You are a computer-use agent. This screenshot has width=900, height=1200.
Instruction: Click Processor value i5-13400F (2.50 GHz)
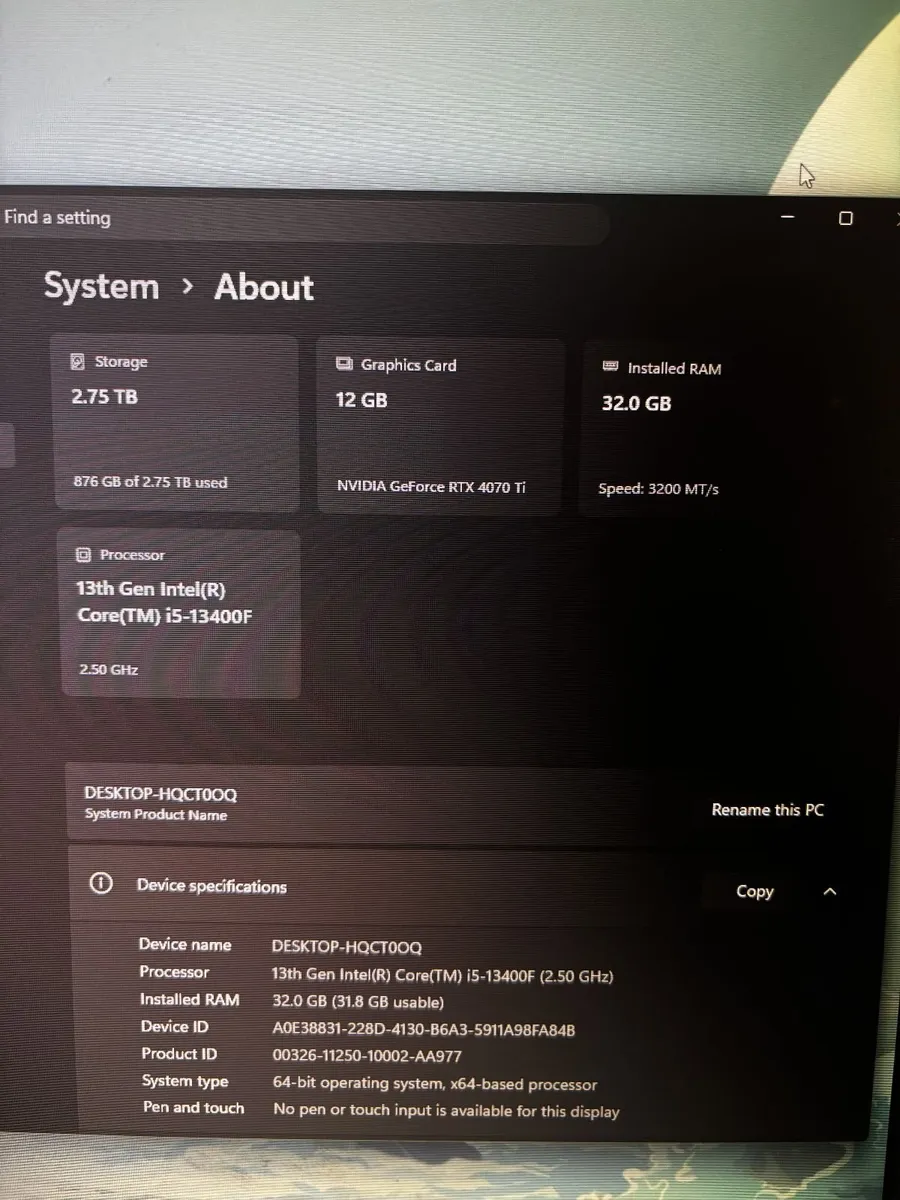(442, 975)
